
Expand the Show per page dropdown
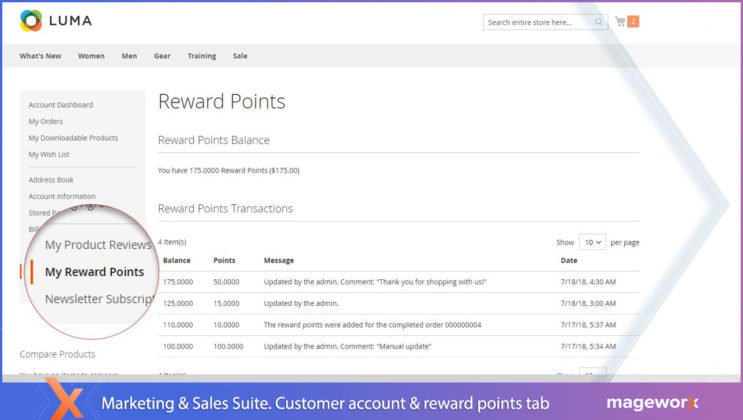pyautogui.click(x=592, y=242)
